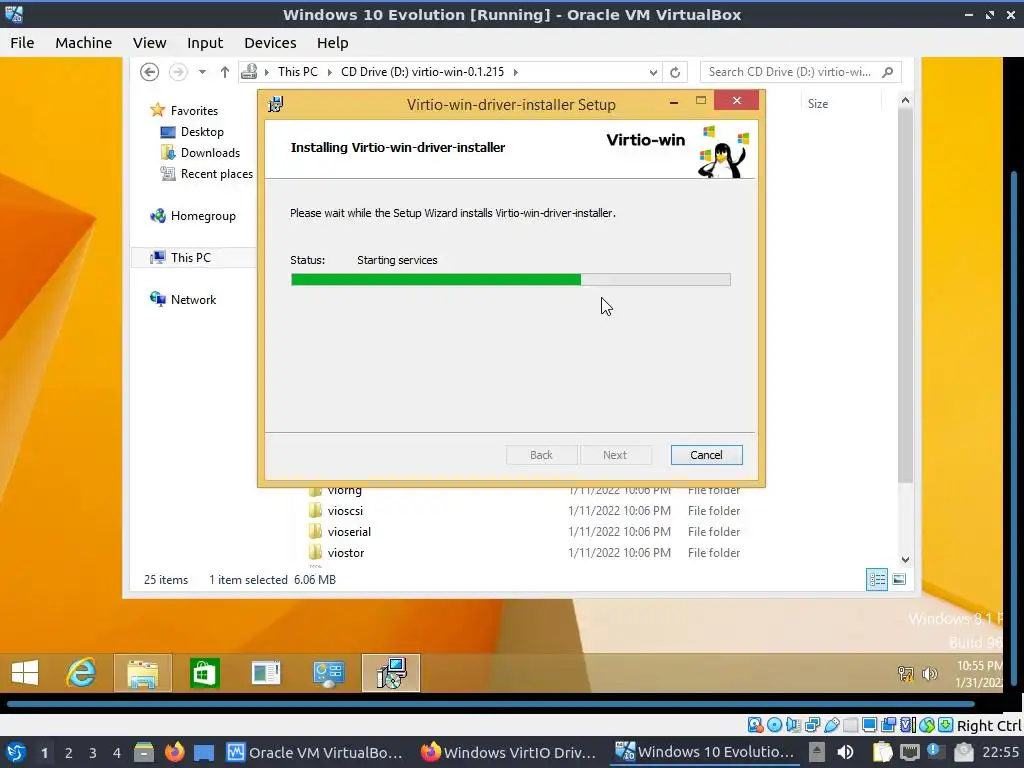Select Network in navigation pane

point(193,299)
